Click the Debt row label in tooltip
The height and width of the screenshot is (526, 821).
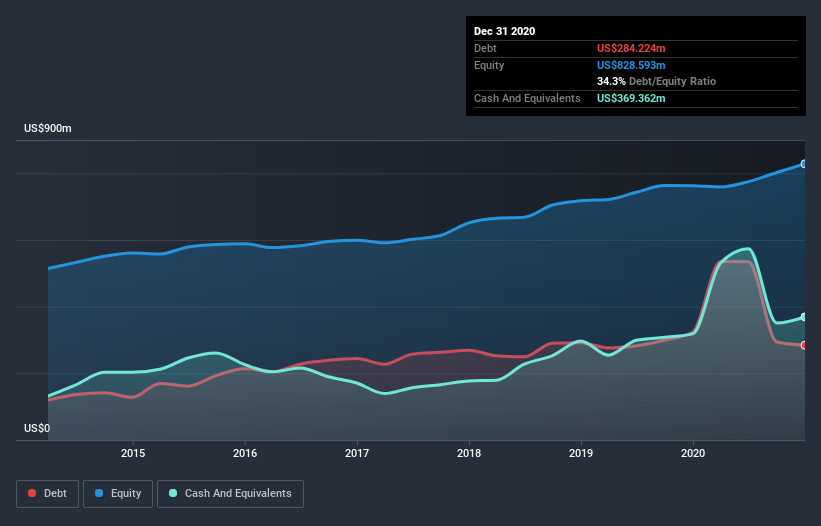[485, 48]
